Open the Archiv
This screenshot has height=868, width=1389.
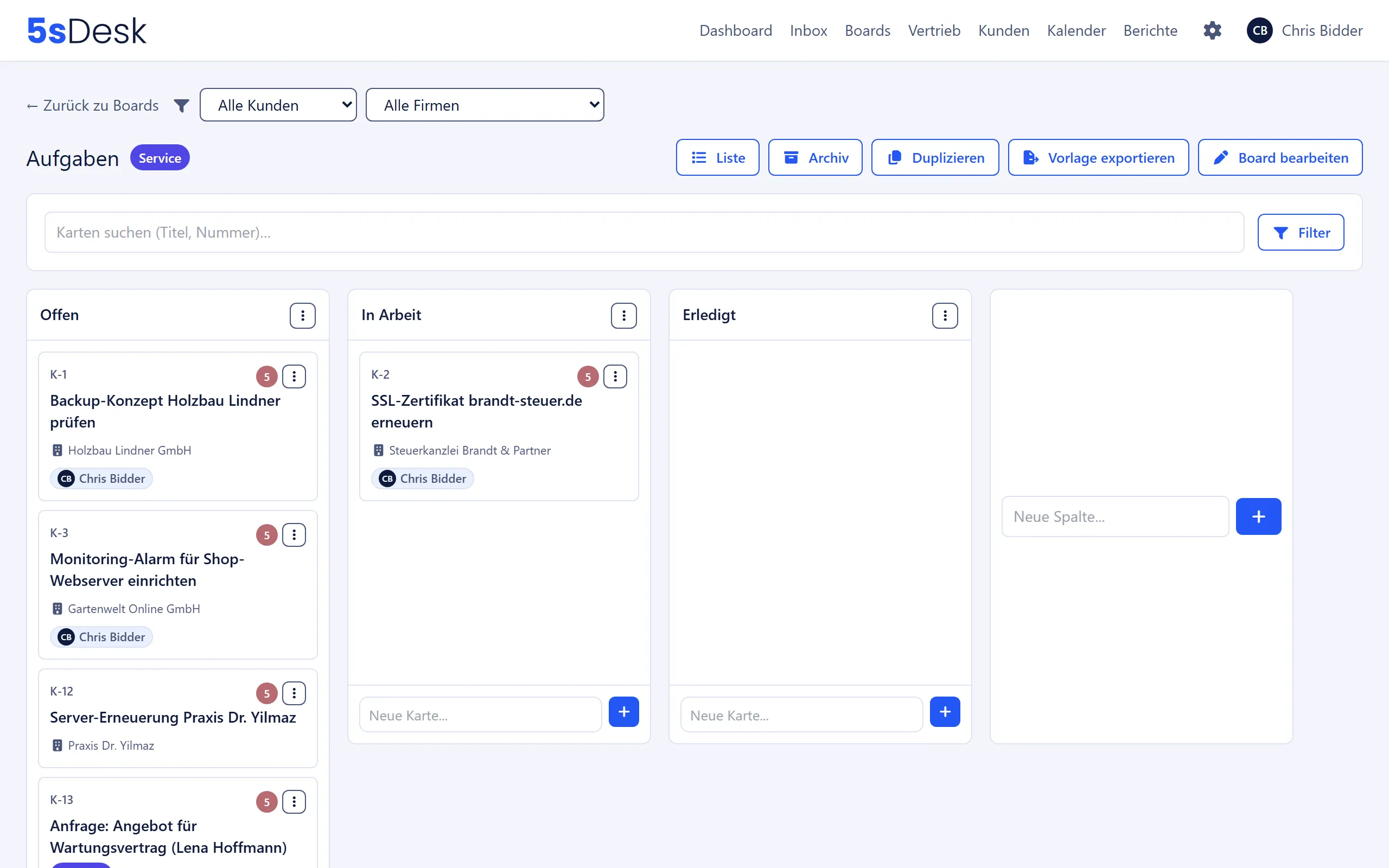click(815, 157)
